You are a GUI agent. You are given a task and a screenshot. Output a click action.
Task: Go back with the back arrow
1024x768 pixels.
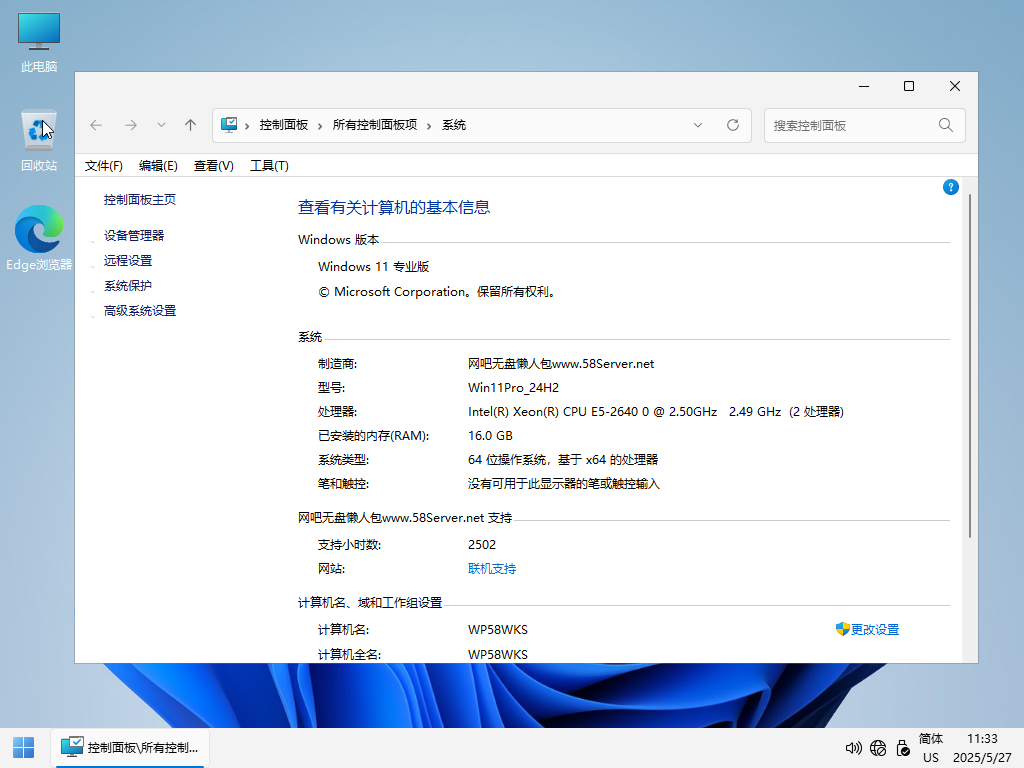[x=96, y=125]
